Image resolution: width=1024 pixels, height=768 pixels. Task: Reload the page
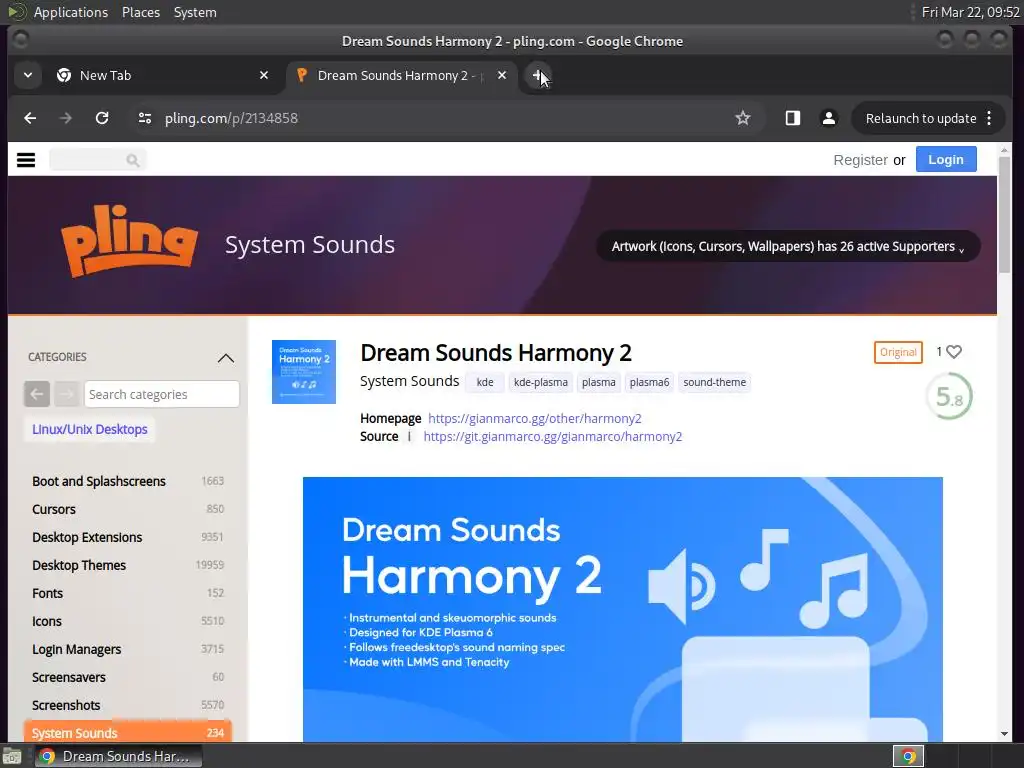tap(102, 118)
